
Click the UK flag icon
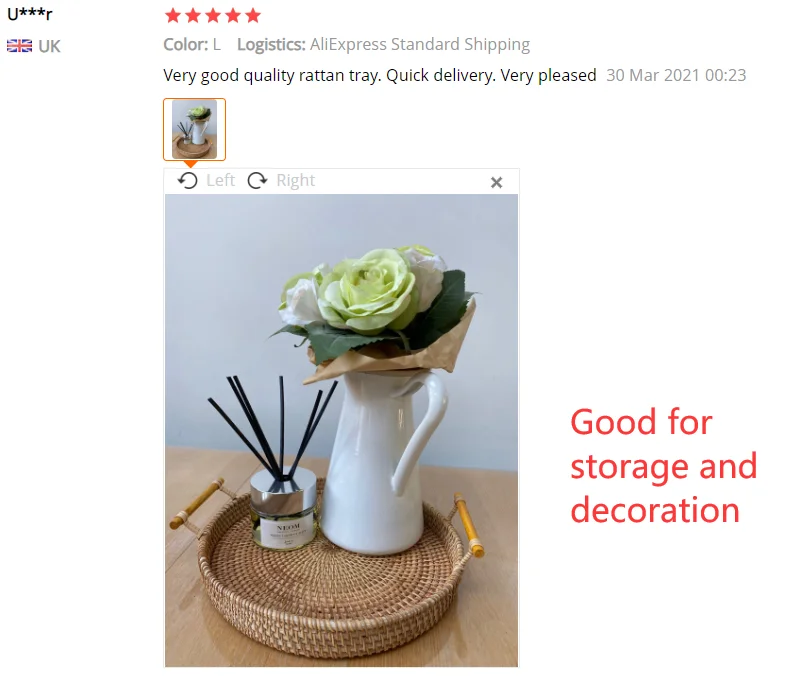[x=19, y=46]
